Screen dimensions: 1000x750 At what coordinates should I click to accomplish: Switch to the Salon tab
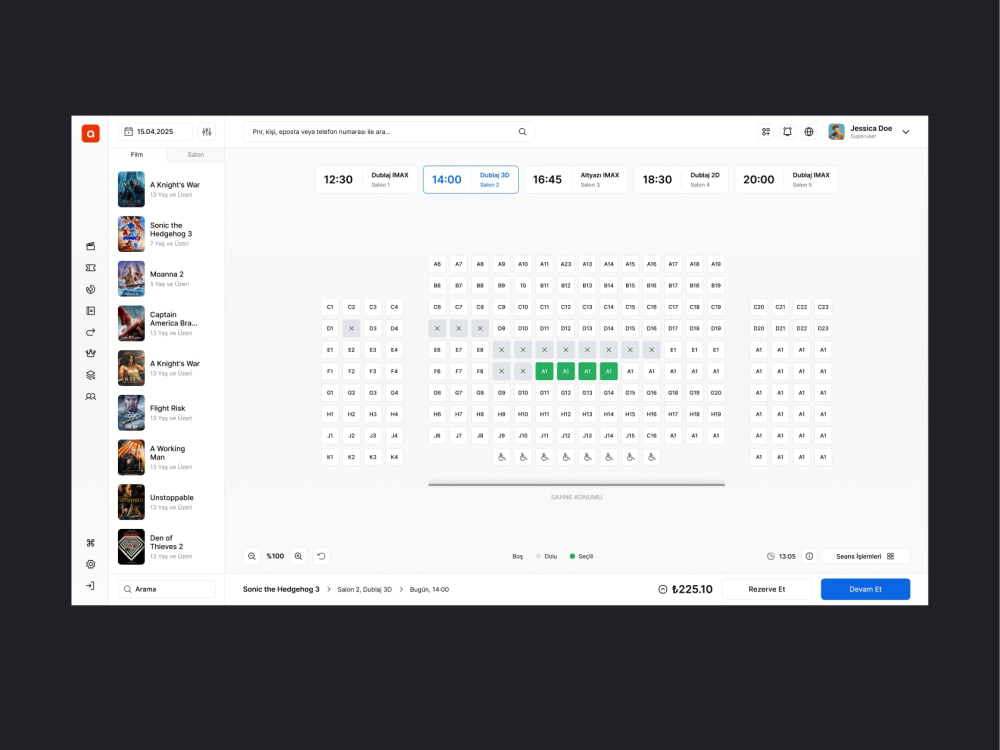point(195,154)
